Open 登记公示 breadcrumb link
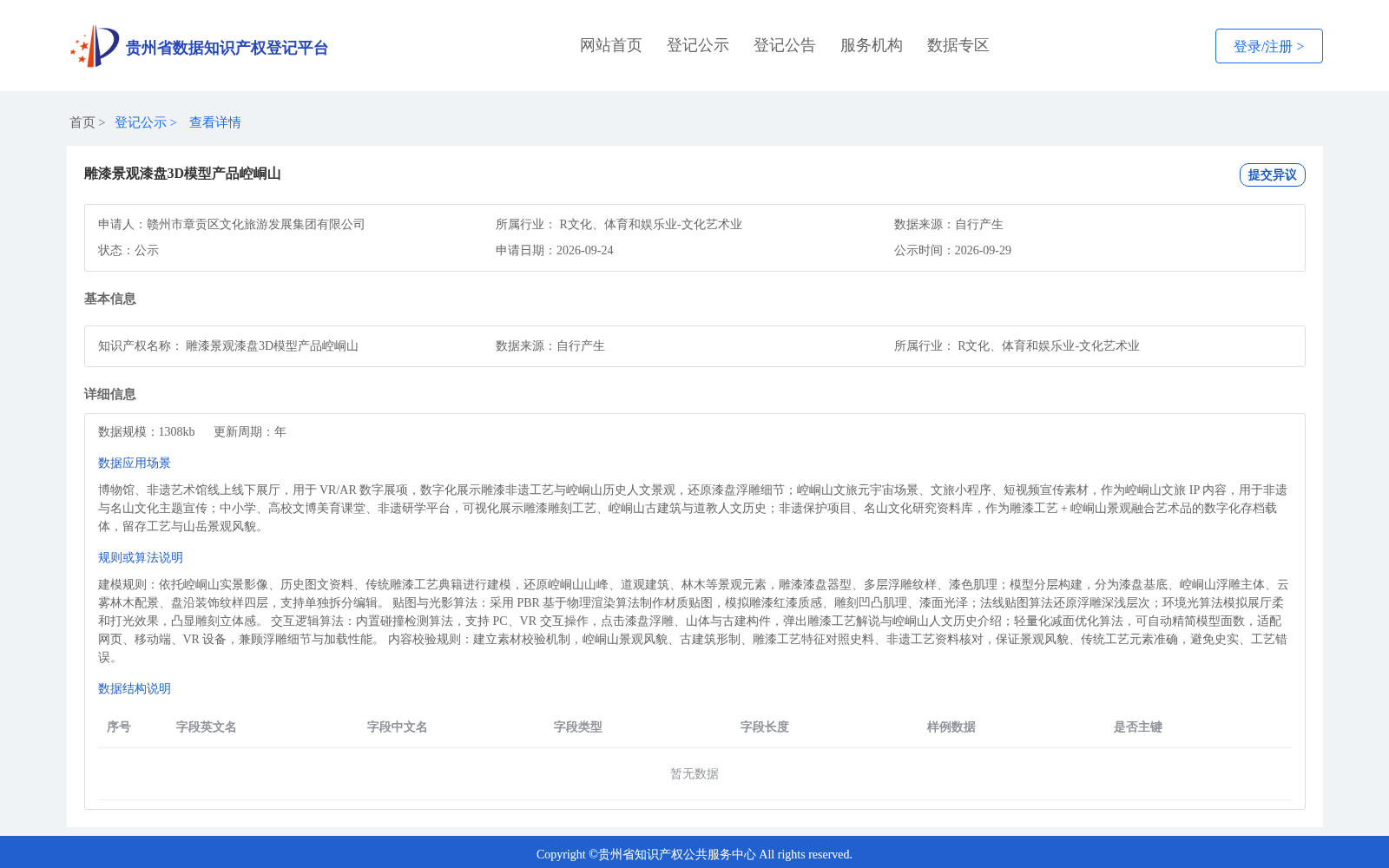 [141, 122]
